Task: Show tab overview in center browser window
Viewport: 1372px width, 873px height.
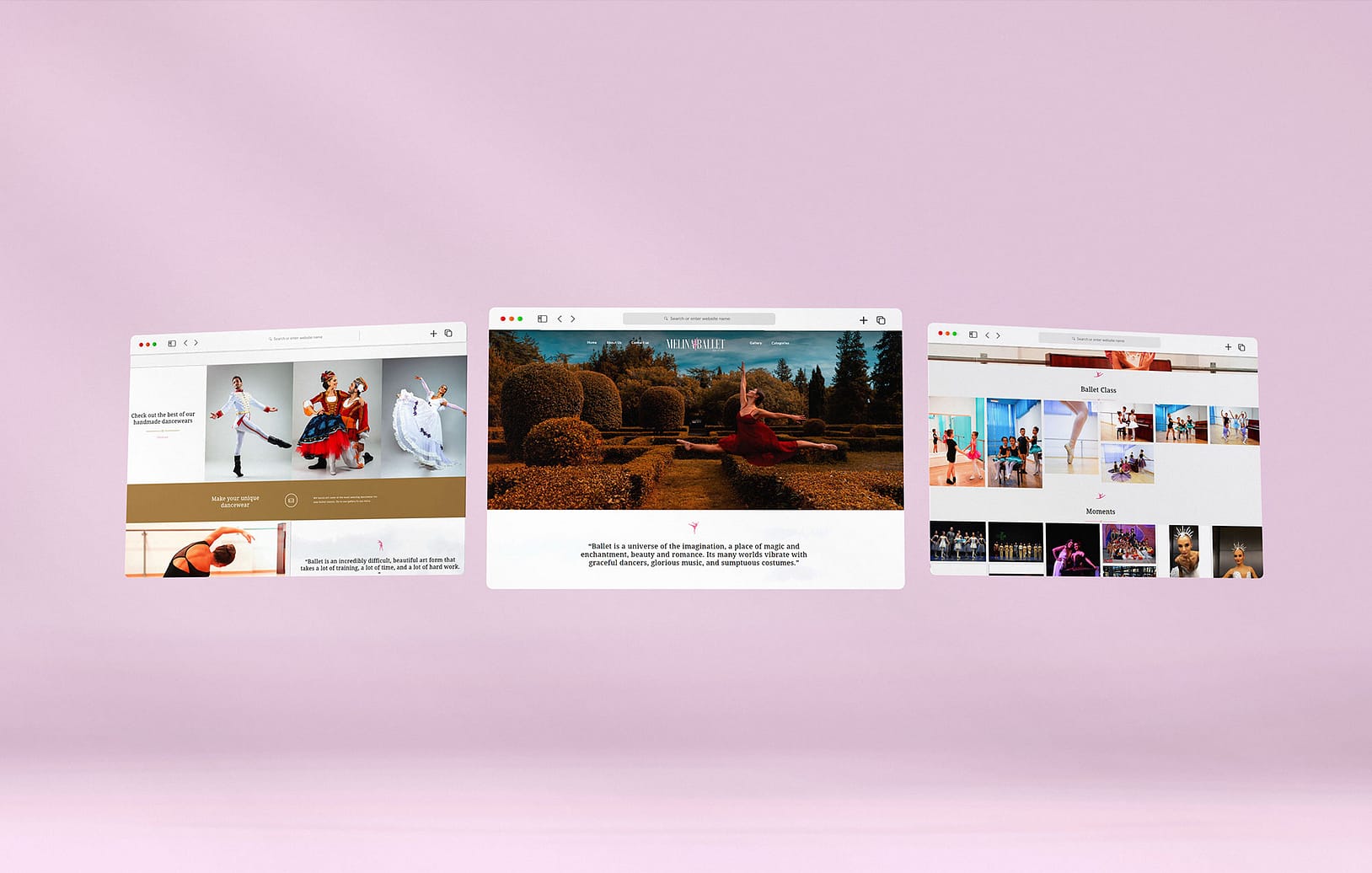Action: pos(881,320)
